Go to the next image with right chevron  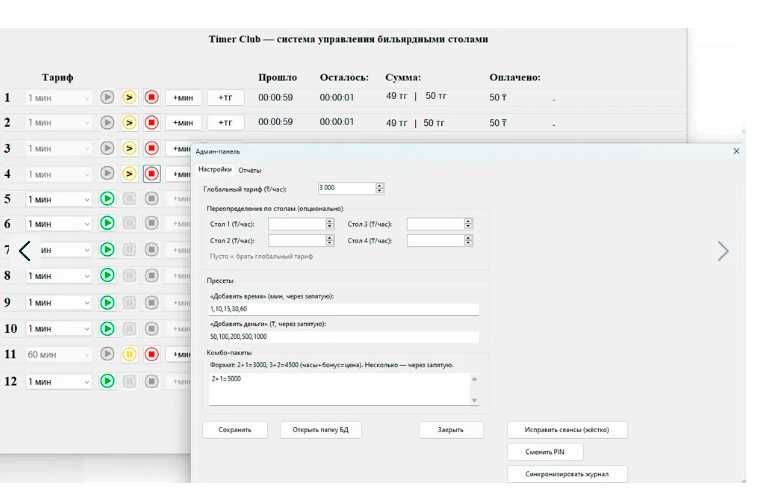[723, 251]
